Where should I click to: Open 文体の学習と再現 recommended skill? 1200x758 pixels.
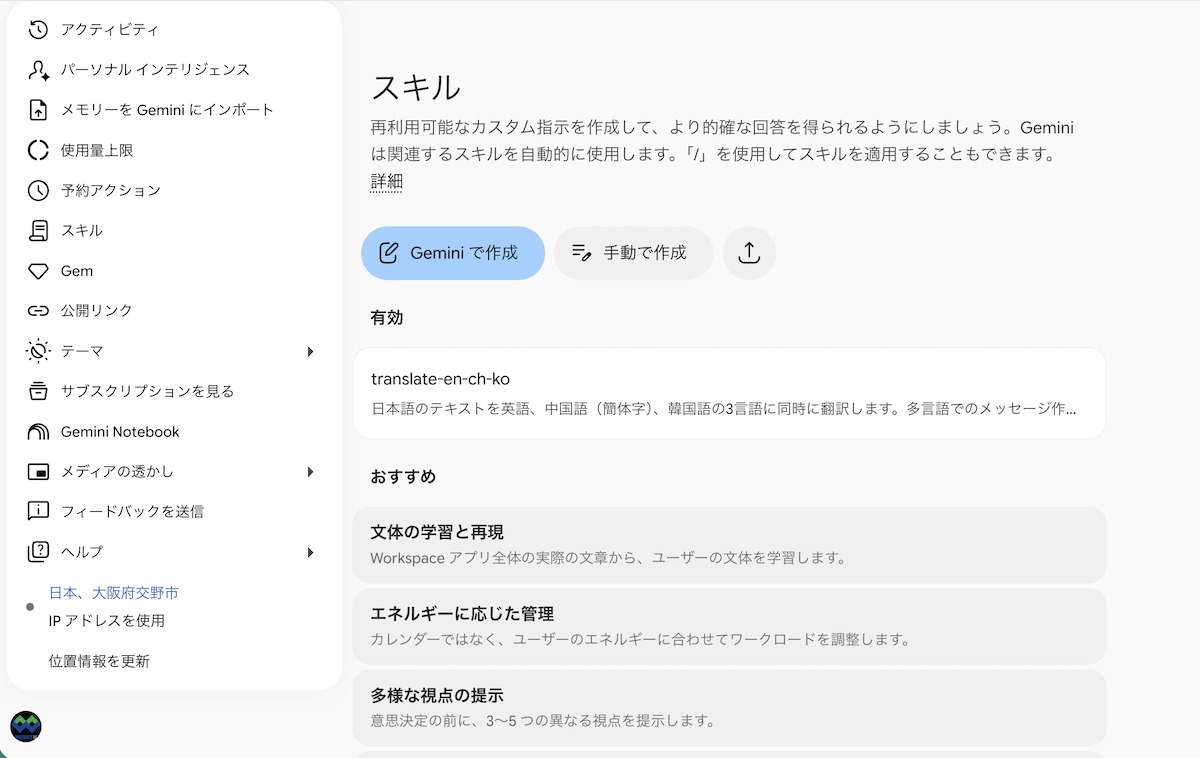pyautogui.click(x=730, y=544)
